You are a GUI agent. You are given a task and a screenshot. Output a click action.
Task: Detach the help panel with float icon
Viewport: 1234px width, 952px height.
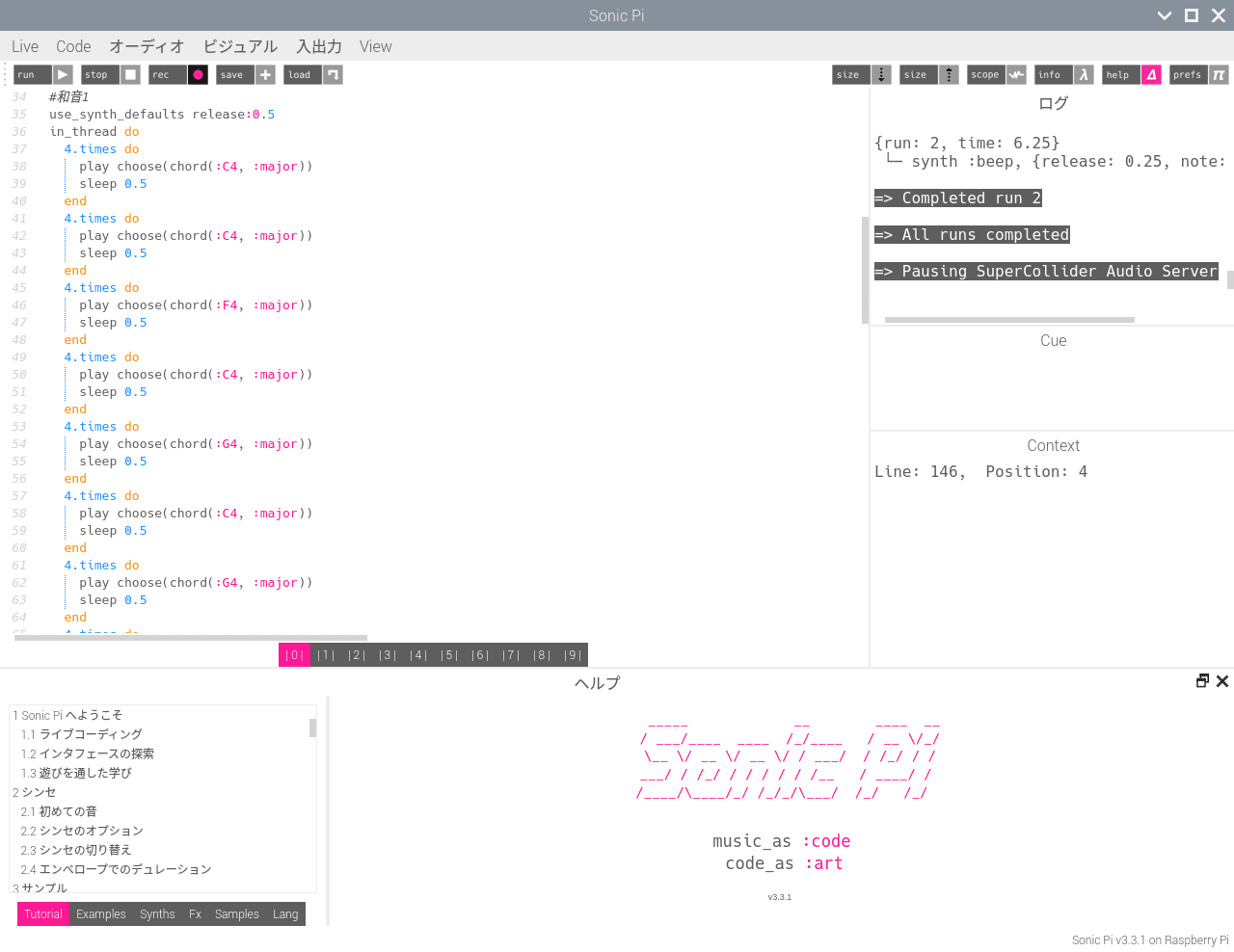[1202, 681]
